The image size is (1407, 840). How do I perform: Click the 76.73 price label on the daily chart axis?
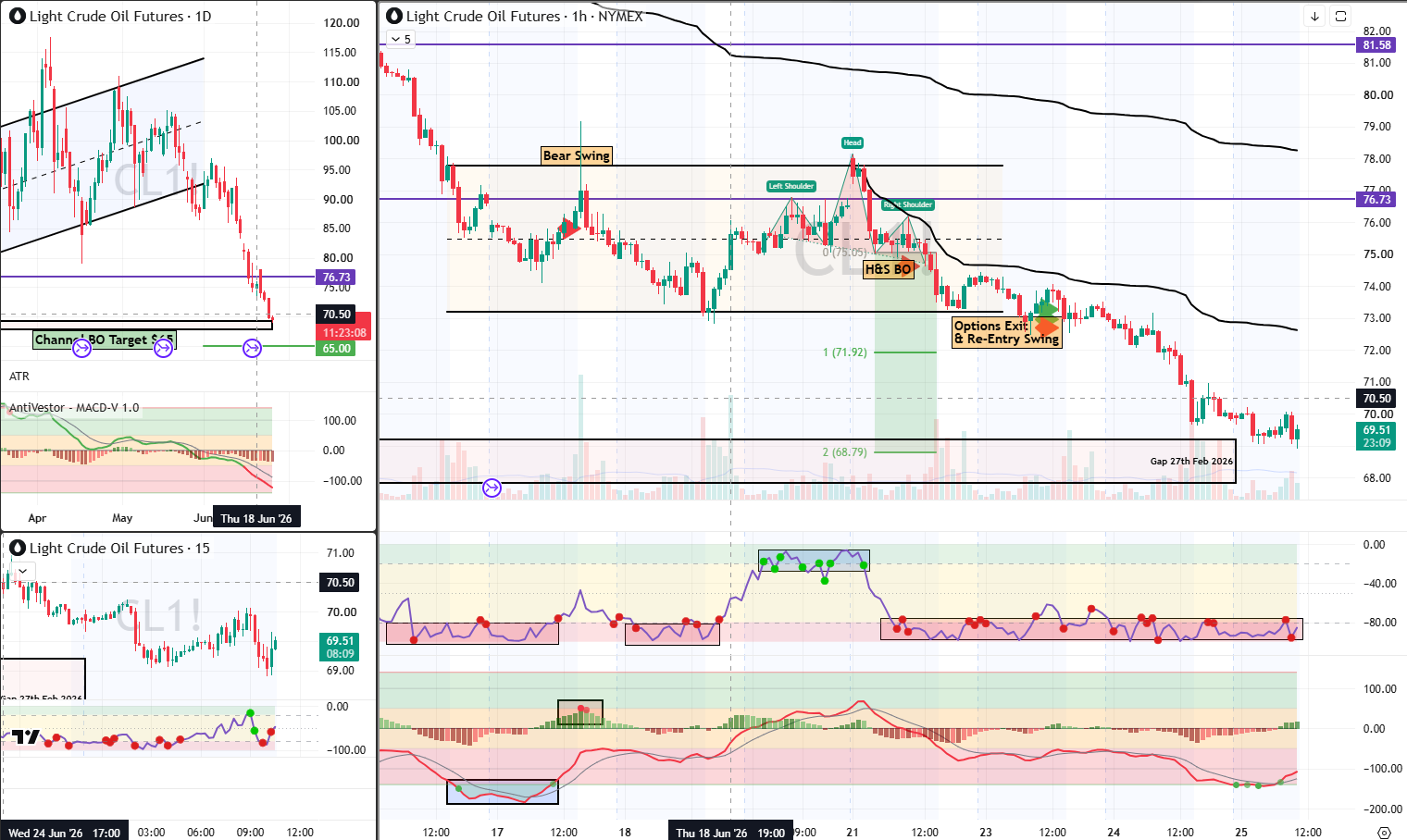tap(336, 277)
